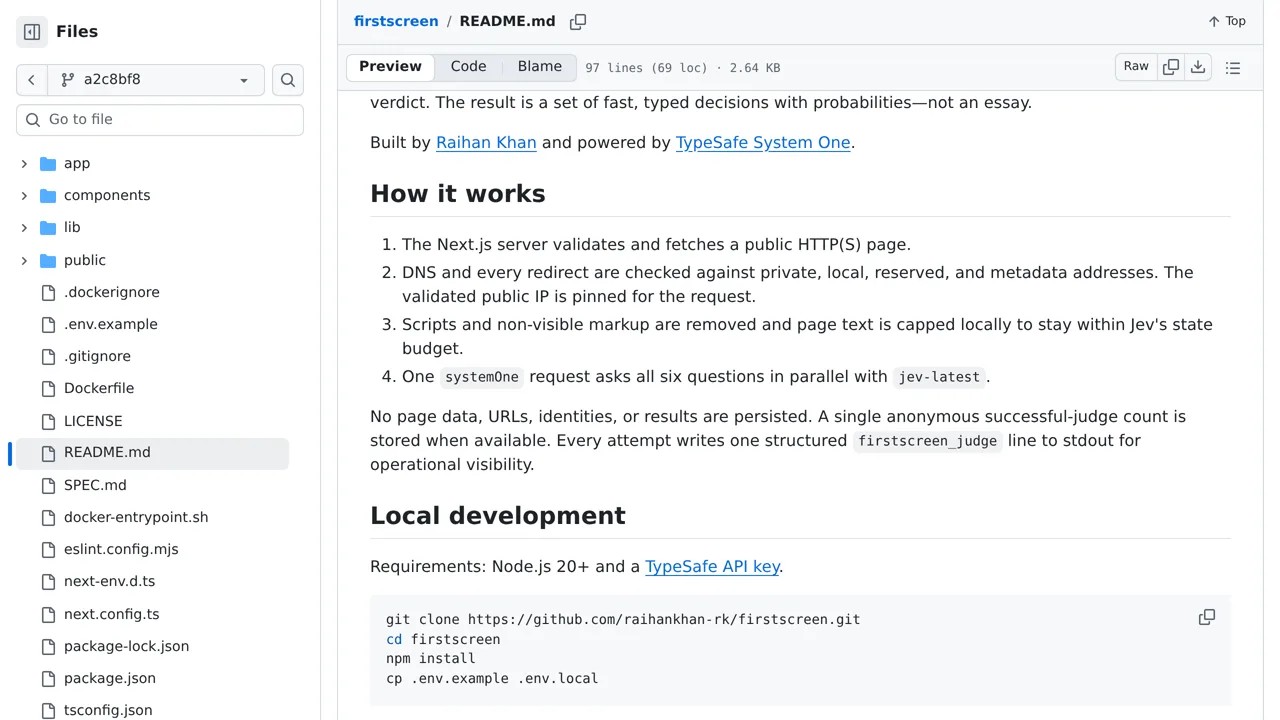Open the Raihan Khan link
The width and height of the screenshot is (1280, 720).
click(486, 142)
